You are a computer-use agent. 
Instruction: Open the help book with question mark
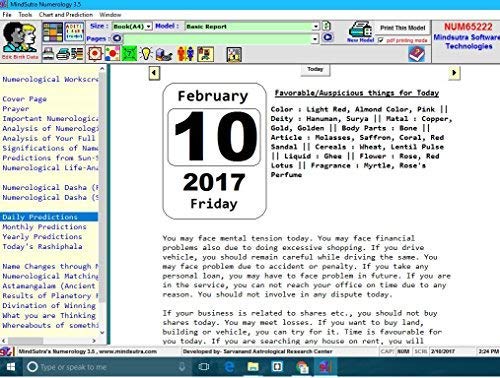(x=417, y=54)
